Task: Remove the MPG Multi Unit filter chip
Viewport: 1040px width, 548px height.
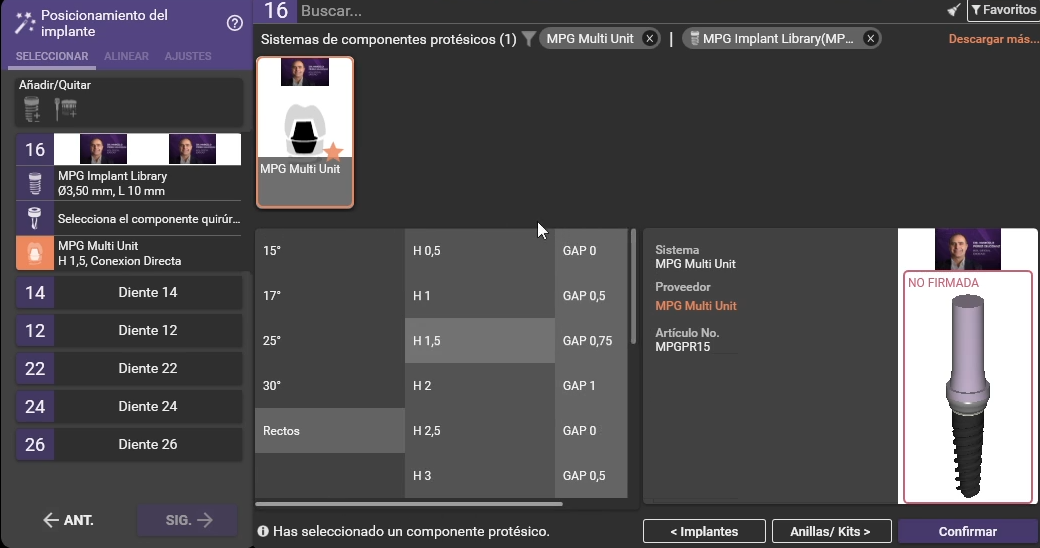Action: [x=650, y=39]
